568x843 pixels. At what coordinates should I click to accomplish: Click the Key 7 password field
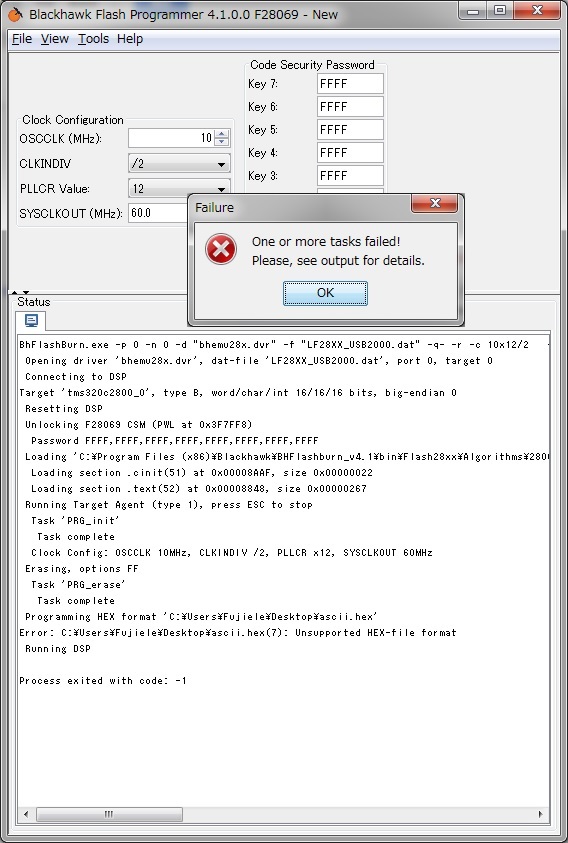coord(350,84)
